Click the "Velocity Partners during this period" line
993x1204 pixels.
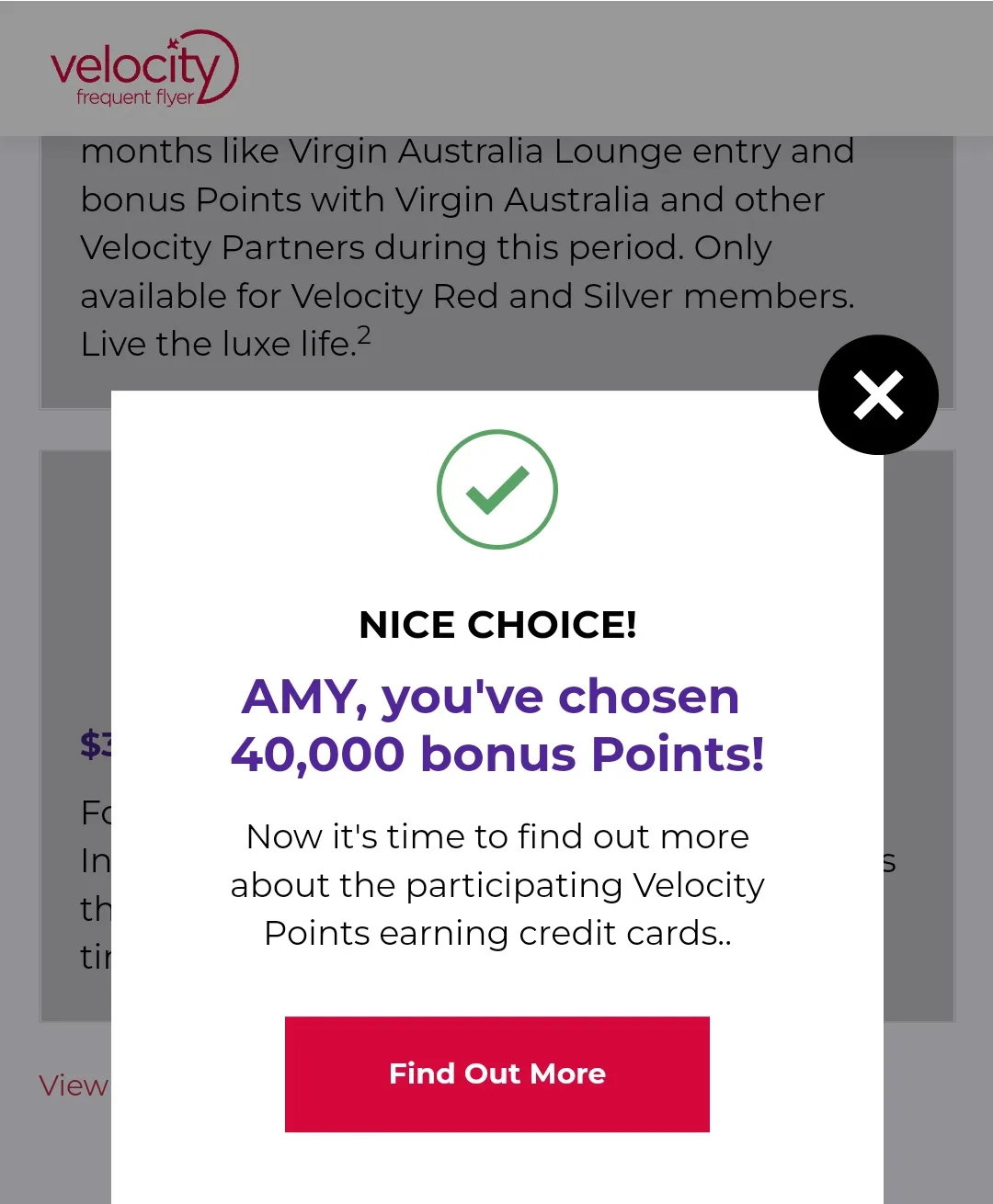(426, 248)
